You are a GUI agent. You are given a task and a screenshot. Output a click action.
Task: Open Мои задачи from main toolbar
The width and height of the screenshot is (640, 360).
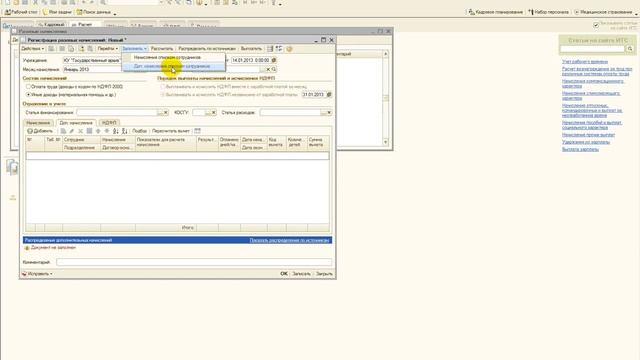[x=57, y=12]
